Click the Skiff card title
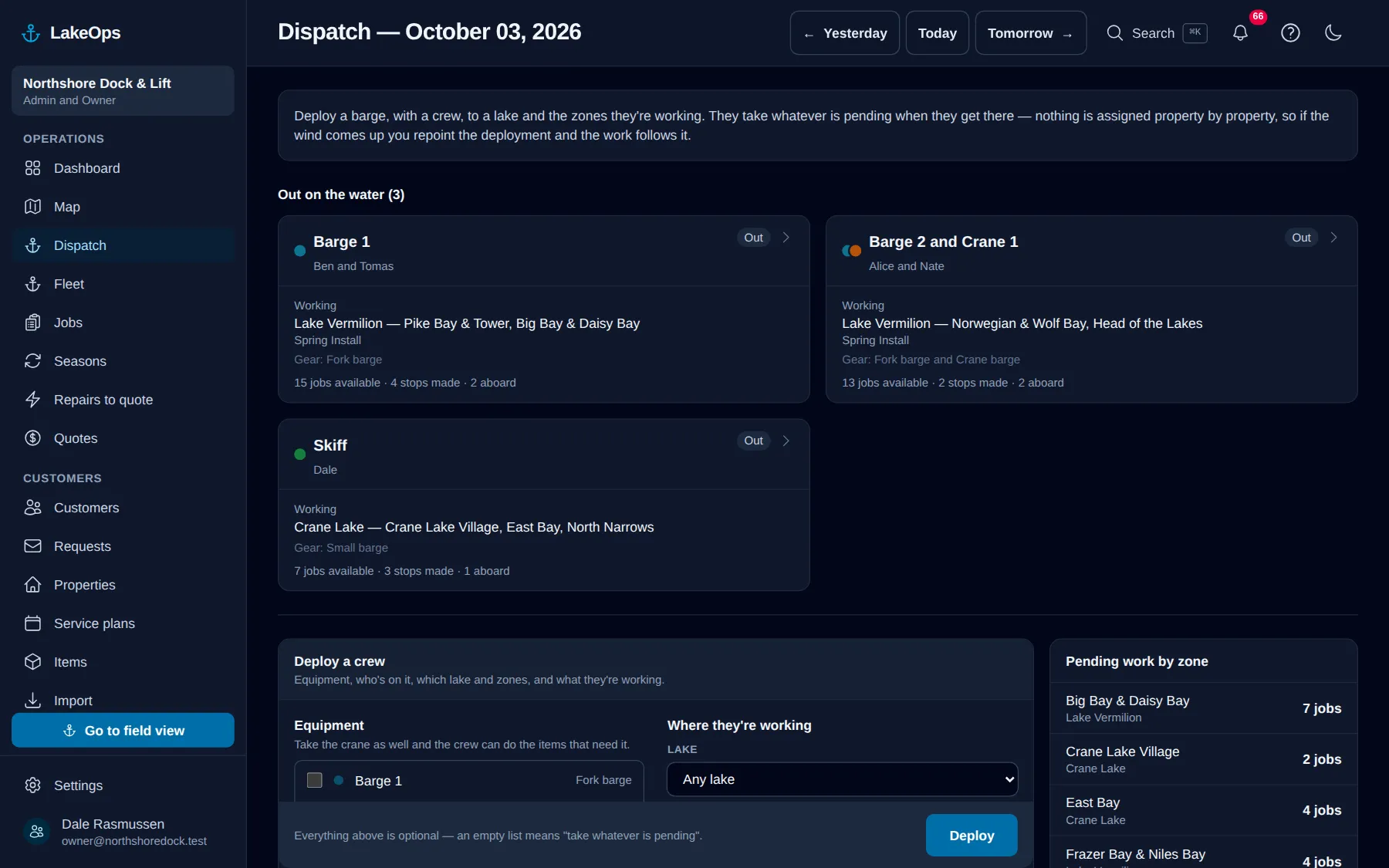Screen dimensions: 1389x868 330,445
